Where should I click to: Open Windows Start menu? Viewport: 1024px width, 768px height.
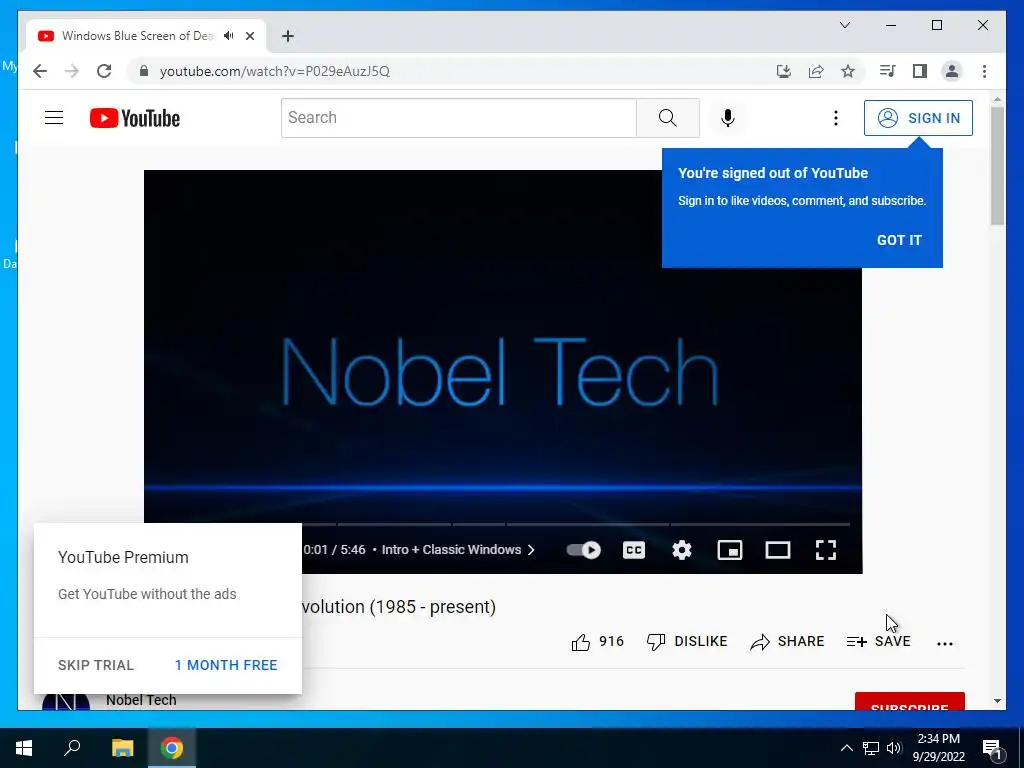tap(24, 748)
